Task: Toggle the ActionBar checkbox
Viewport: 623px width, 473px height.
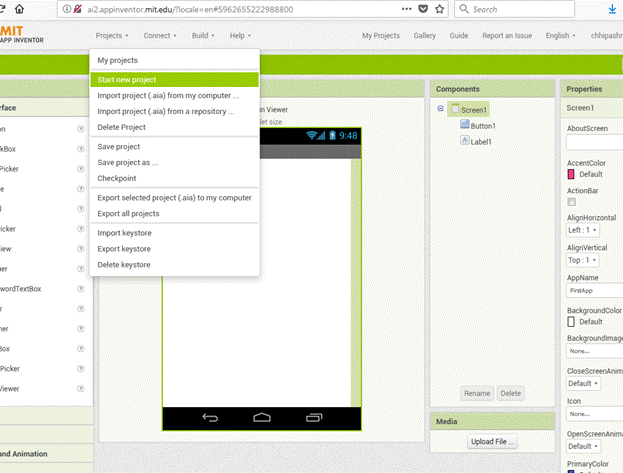Action: 571,202
